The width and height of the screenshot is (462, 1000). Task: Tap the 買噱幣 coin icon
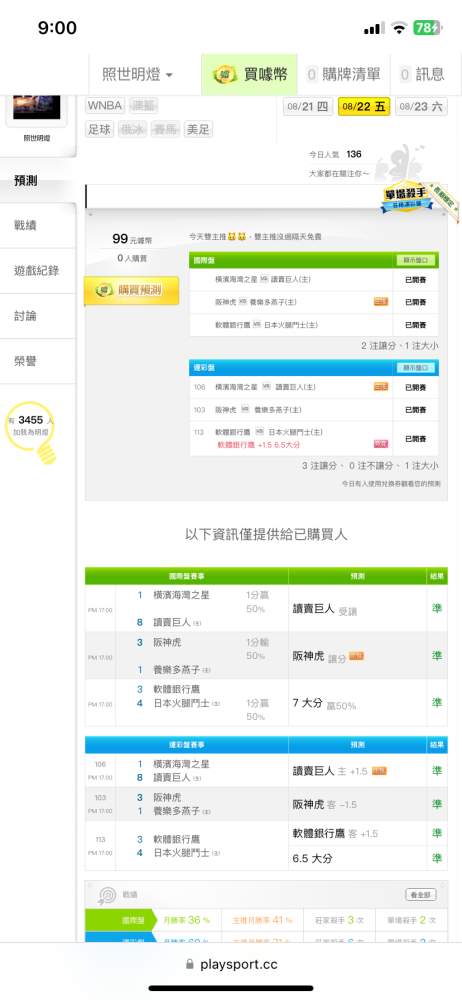point(226,75)
